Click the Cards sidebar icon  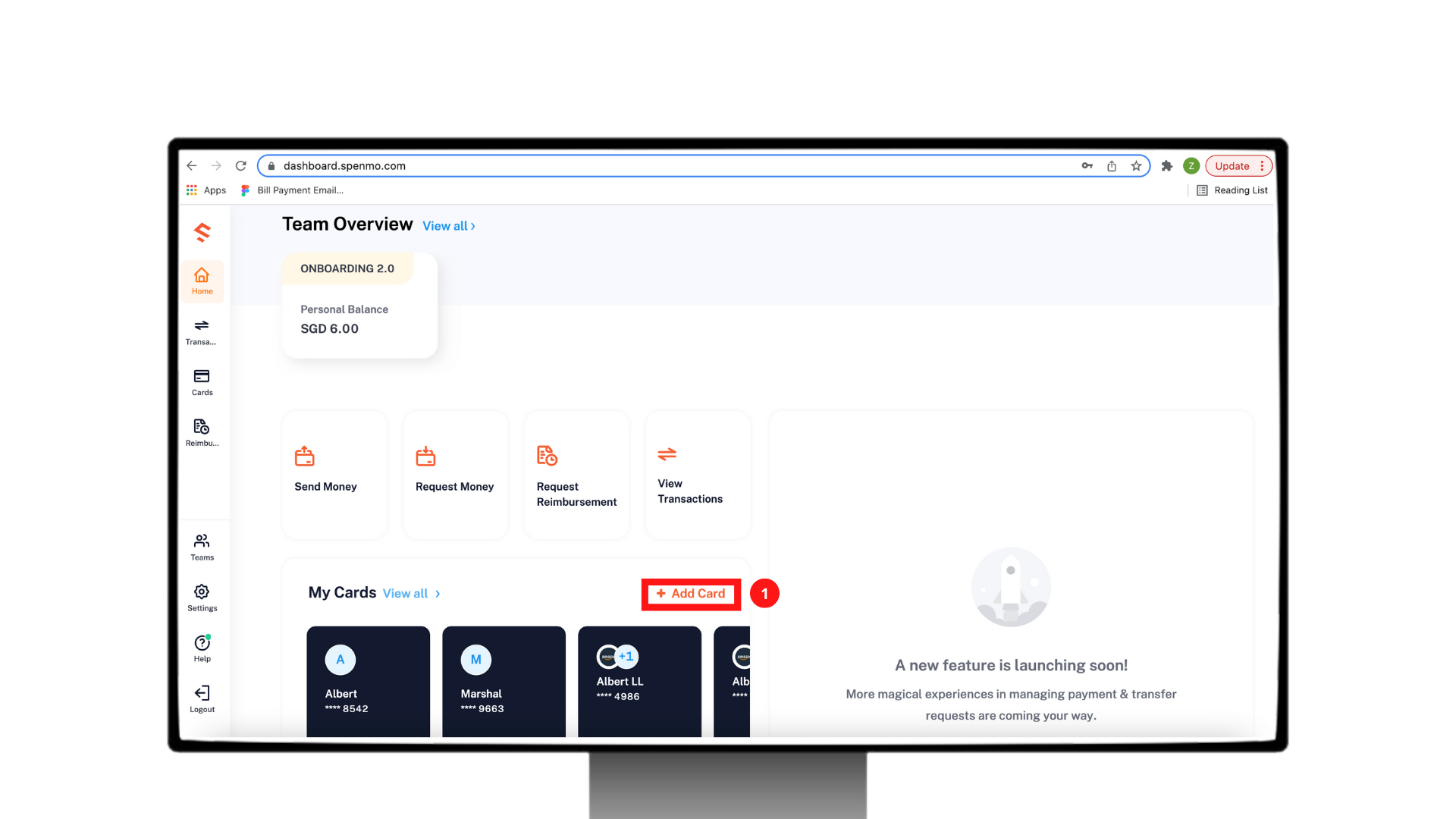[201, 381]
